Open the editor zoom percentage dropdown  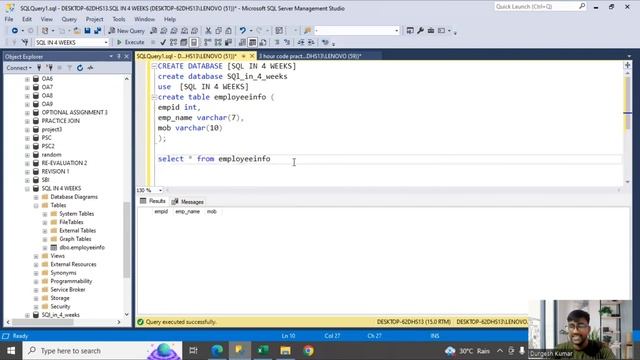point(160,190)
